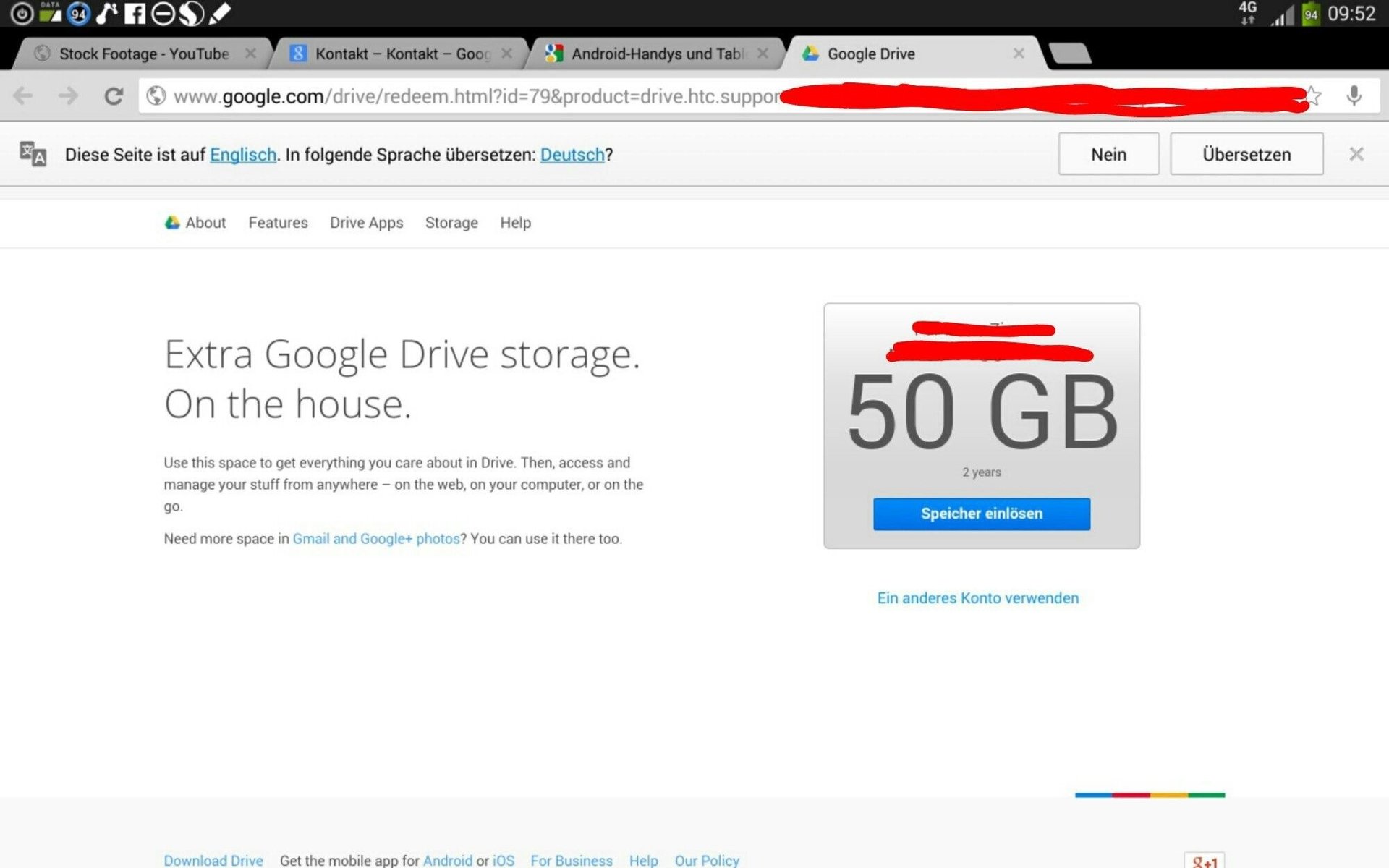
Task: Tap the battery indicator in the status bar
Action: [1311, 14]
